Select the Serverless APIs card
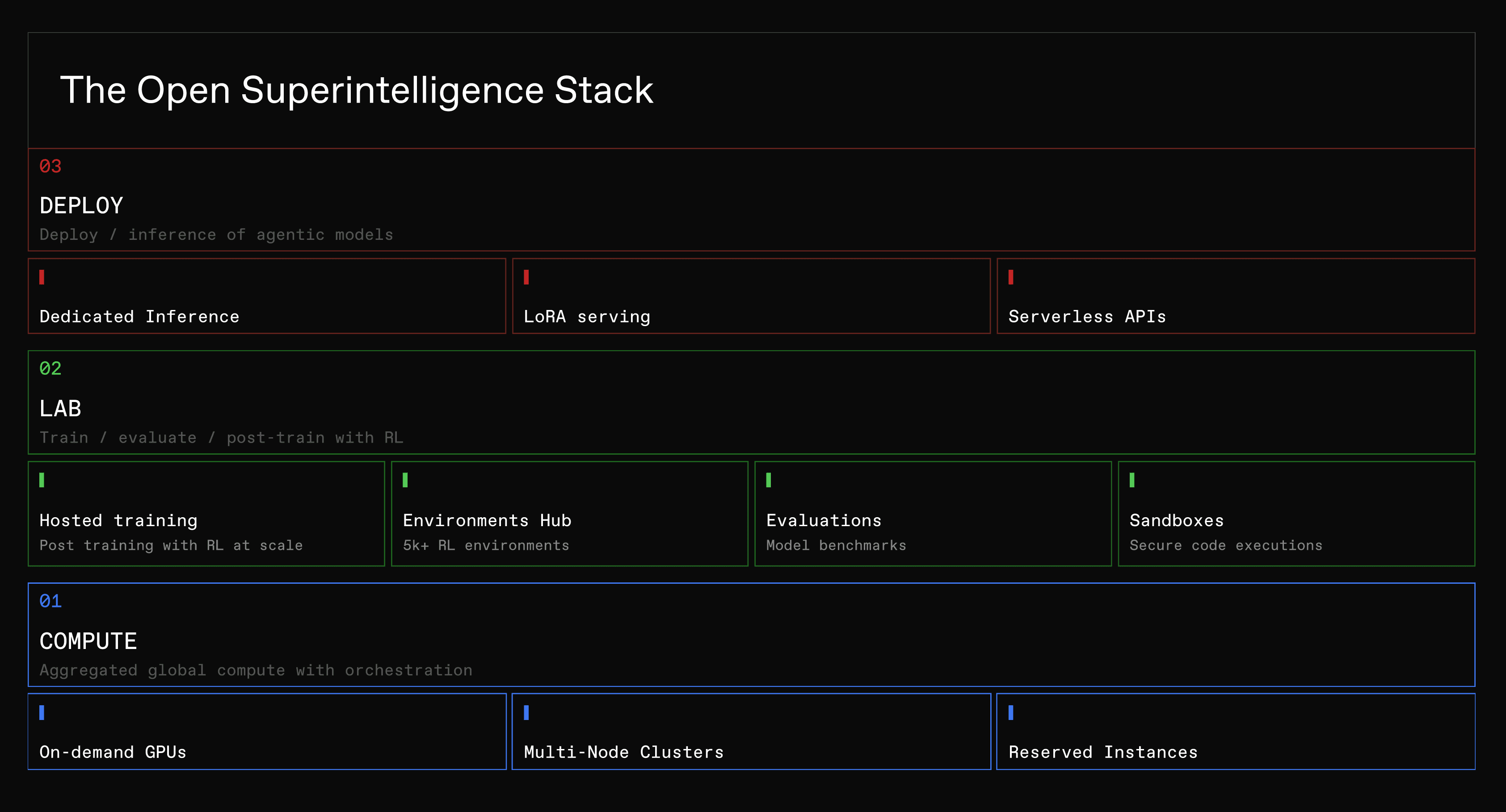The image size is (1506, 812). [1236, 296]
